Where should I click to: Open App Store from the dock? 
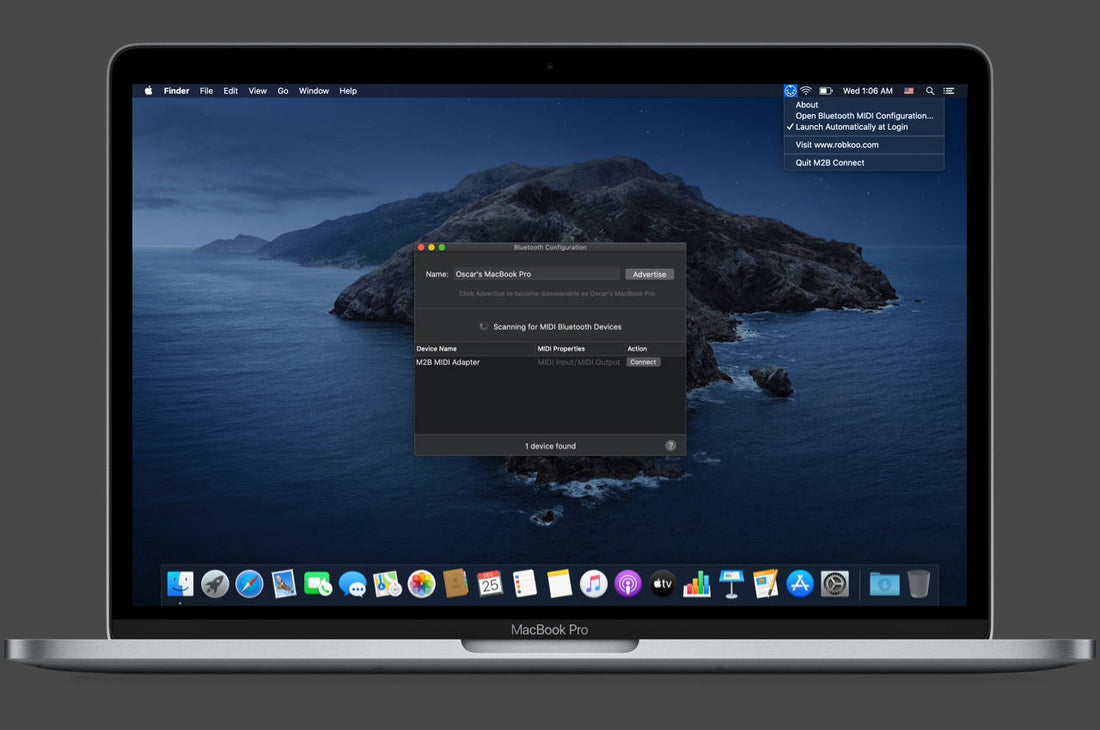(800, 584)
